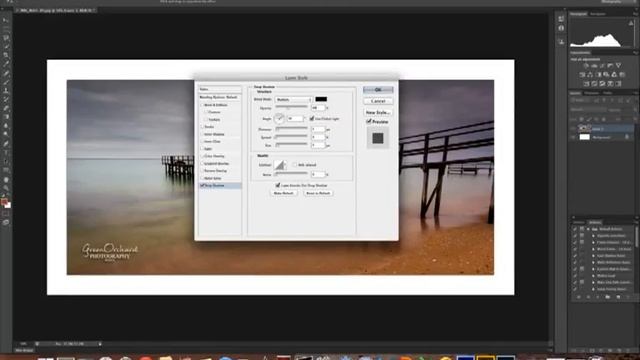
Task: Add an Invert adjustment
Action: pyautogui.click(x=586, y=84)
